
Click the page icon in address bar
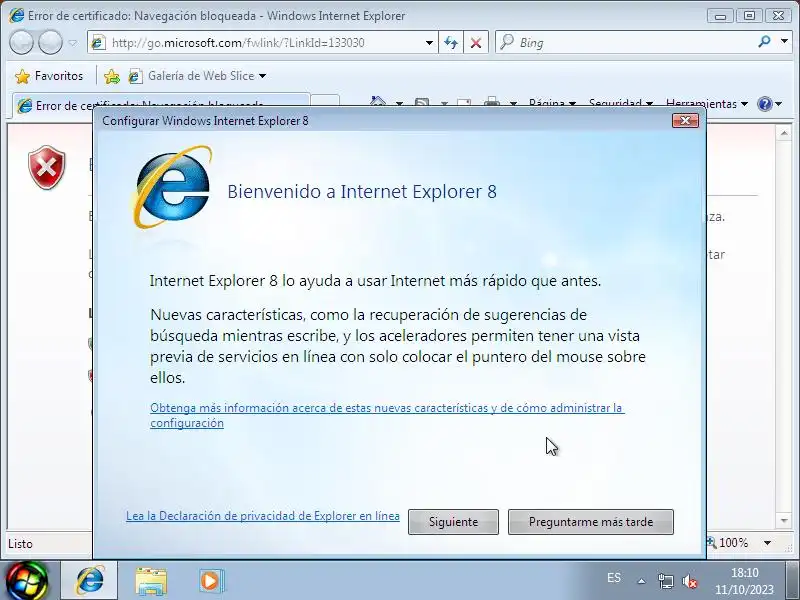tap(98, 43)
